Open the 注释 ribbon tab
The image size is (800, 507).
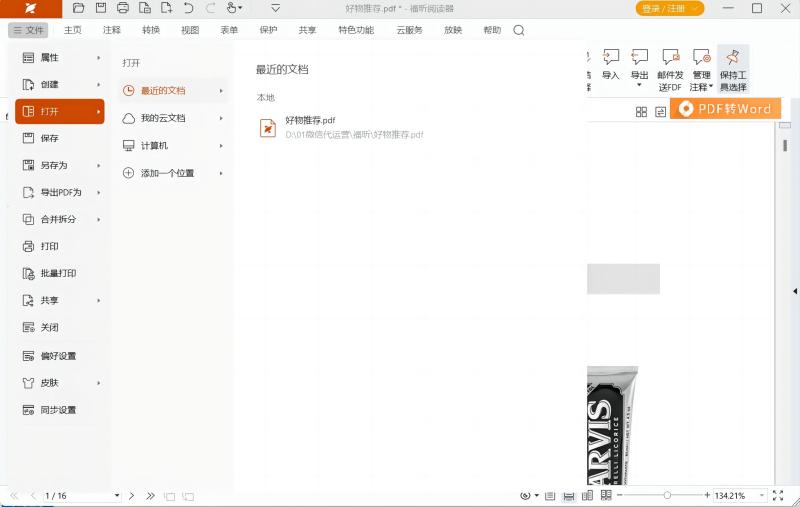pos(112,30)
